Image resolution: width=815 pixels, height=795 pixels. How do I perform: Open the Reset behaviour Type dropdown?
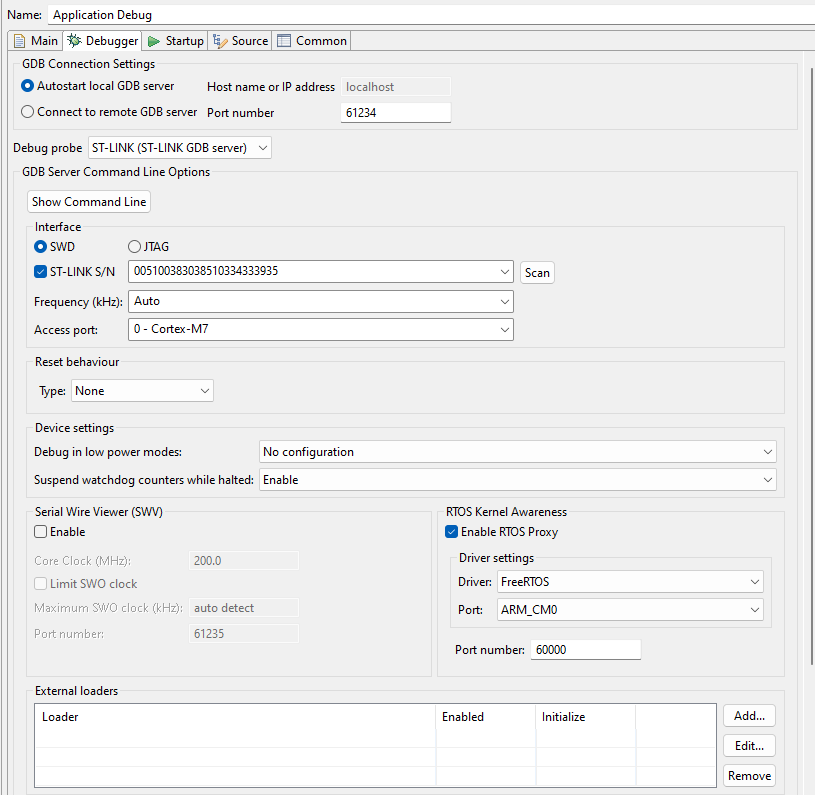[x=204, y=390]
